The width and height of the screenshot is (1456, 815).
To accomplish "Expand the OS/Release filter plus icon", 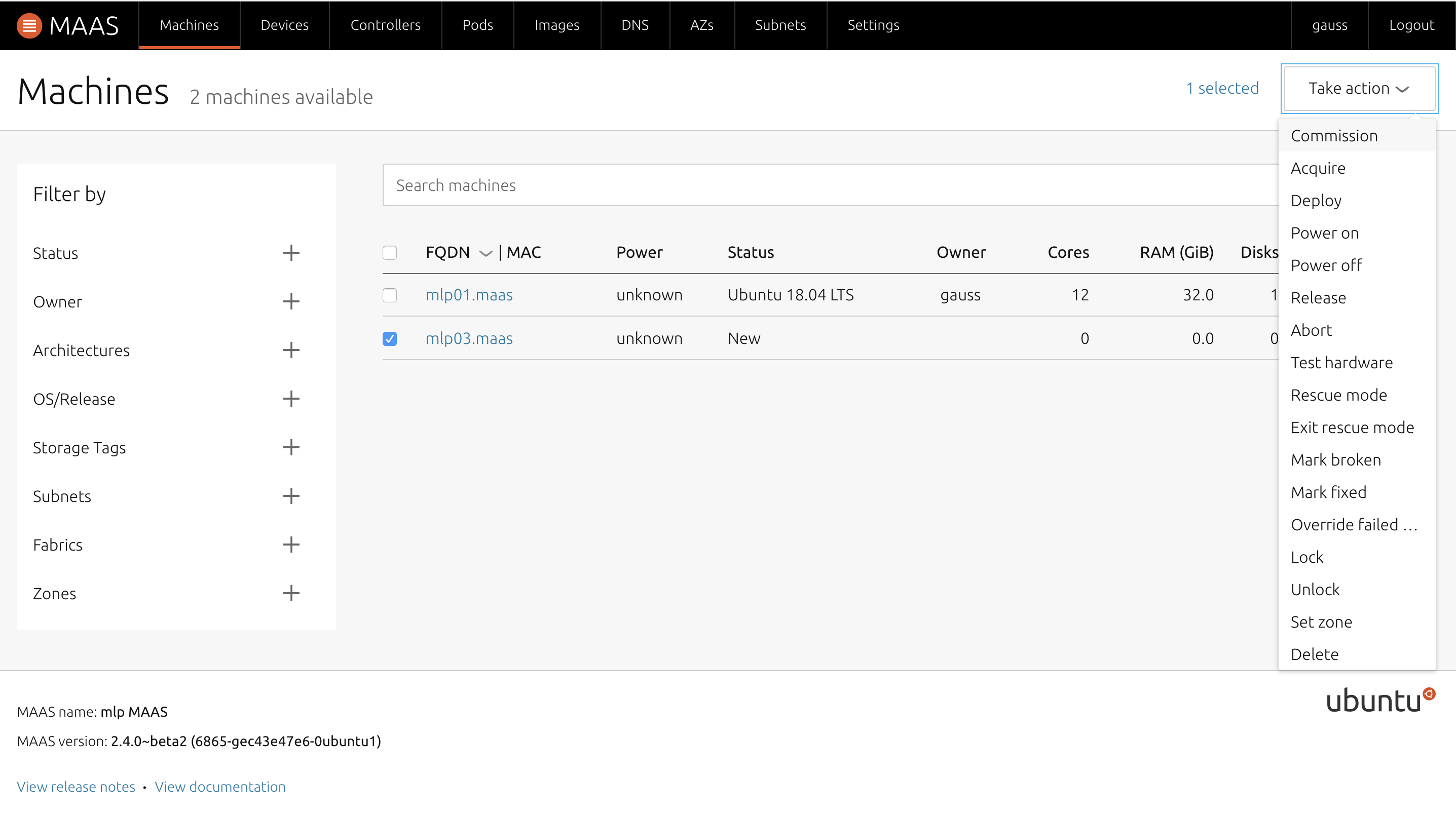I will [291, 399].
